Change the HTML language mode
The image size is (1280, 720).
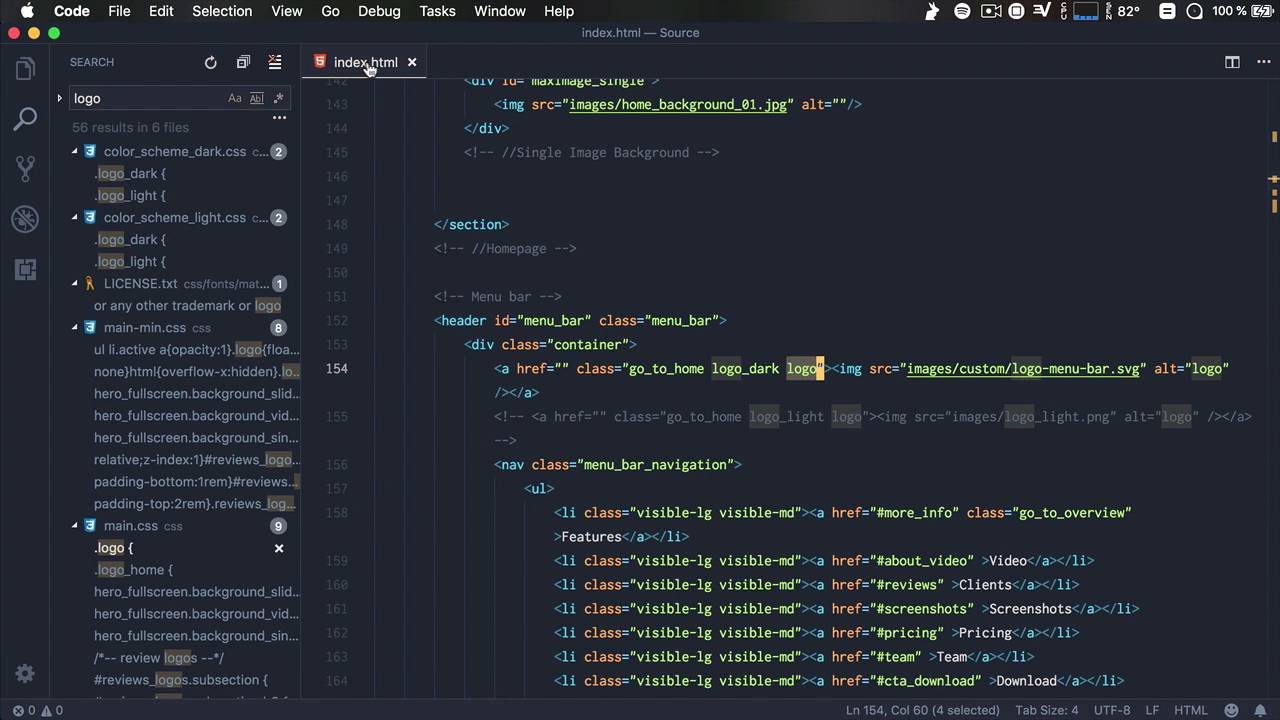[1190, 710]
